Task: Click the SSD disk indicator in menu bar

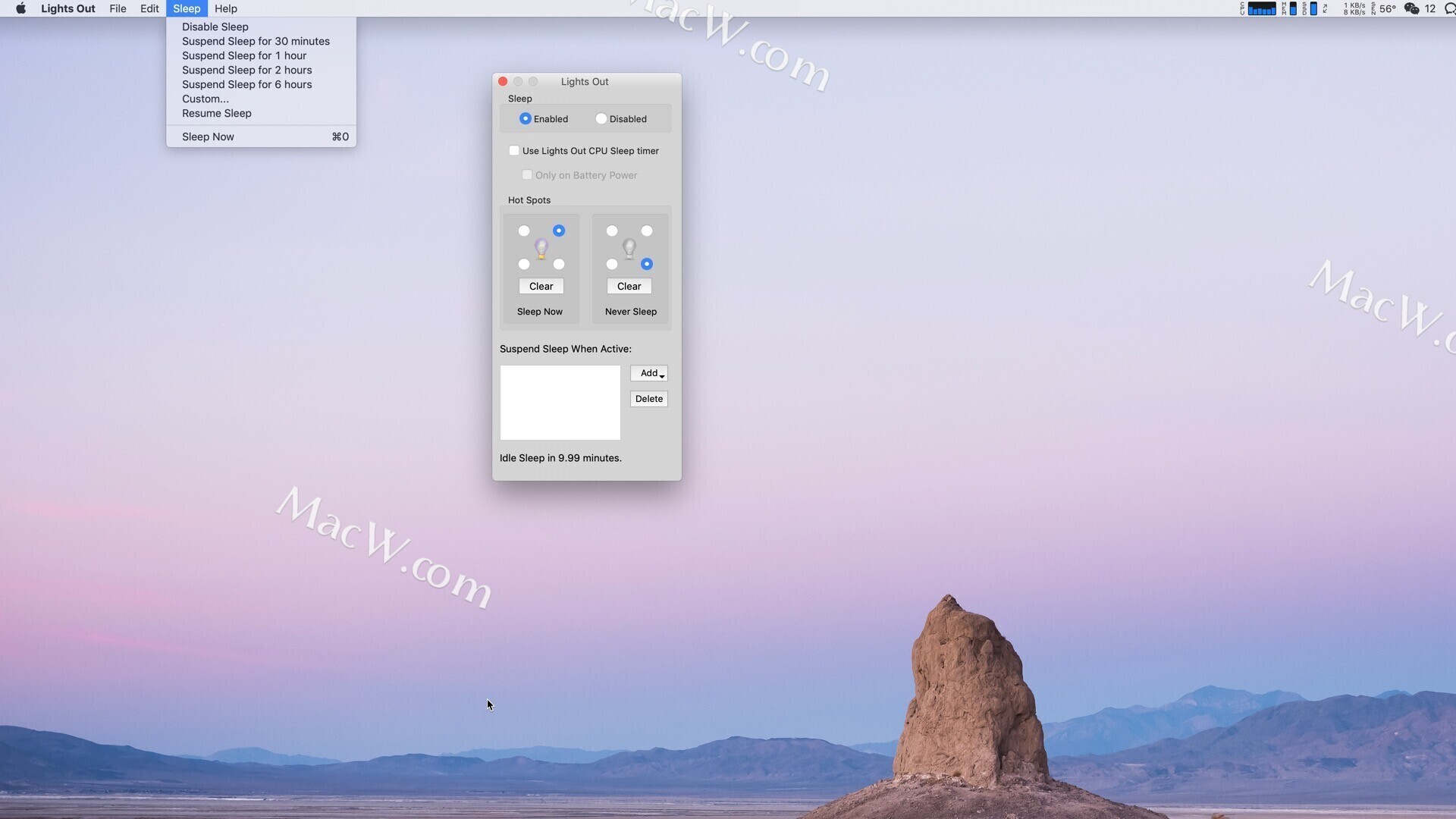Action: 1313,8
